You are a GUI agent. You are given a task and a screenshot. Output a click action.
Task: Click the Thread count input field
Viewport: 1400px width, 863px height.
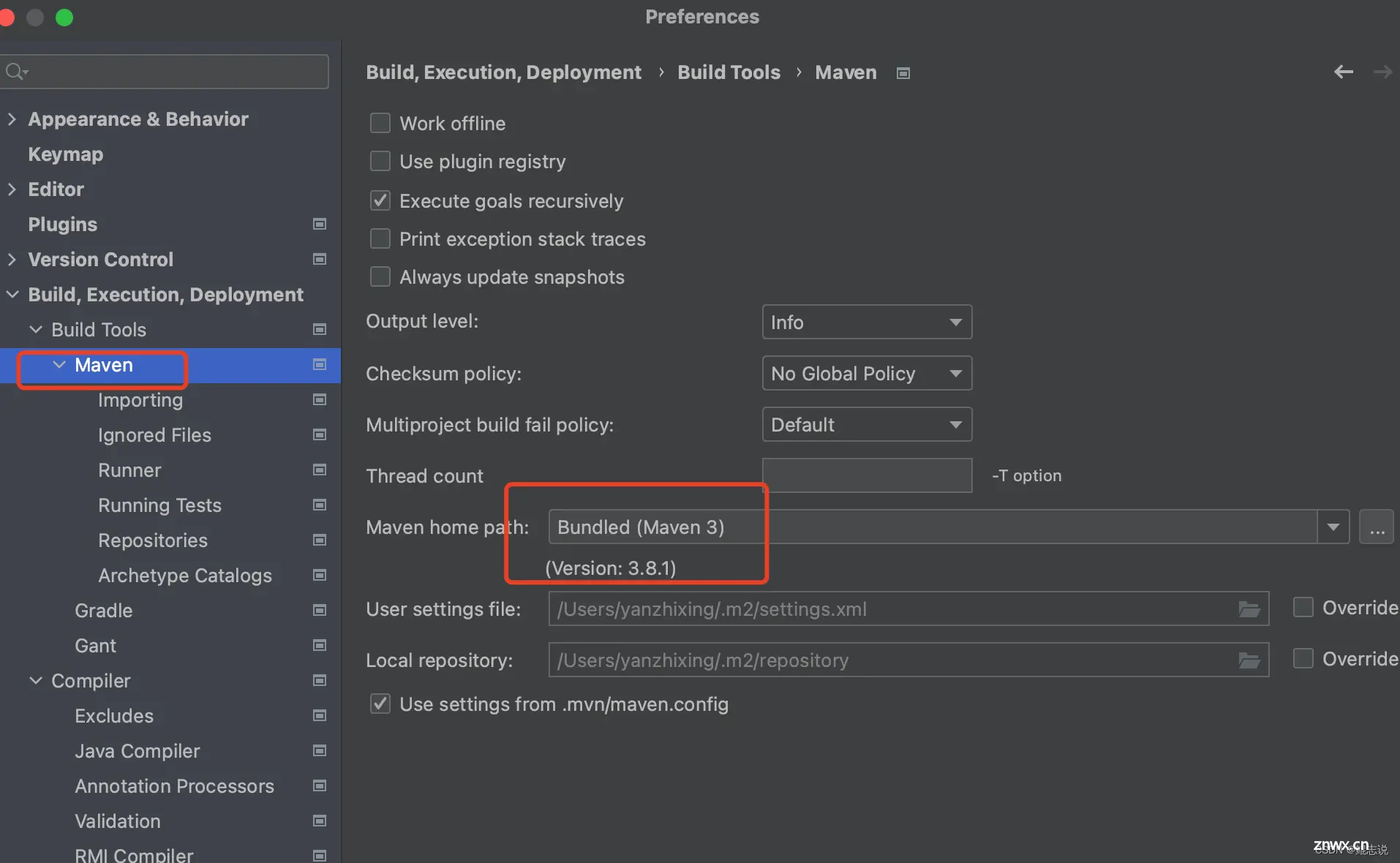click(x=867, y=475)
